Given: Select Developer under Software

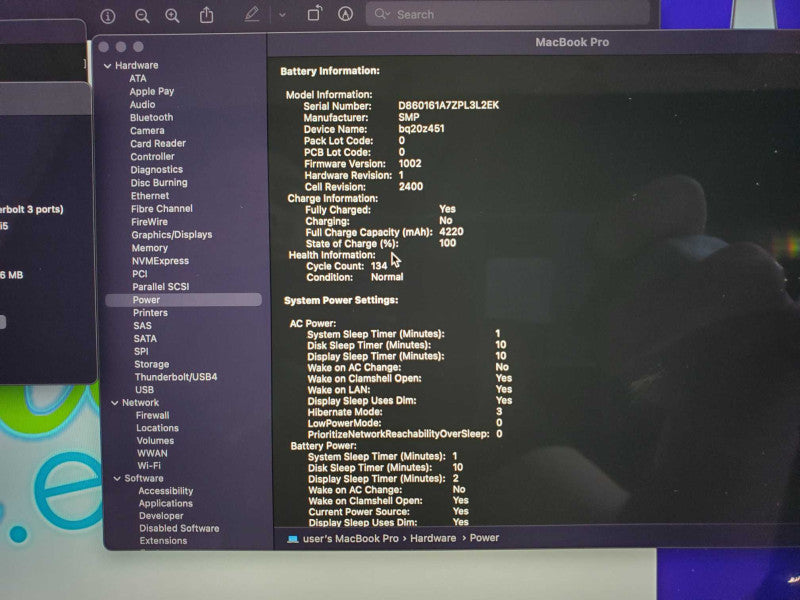Looking at the screenshot, I should pyautogui.click(x=161, y=516).
